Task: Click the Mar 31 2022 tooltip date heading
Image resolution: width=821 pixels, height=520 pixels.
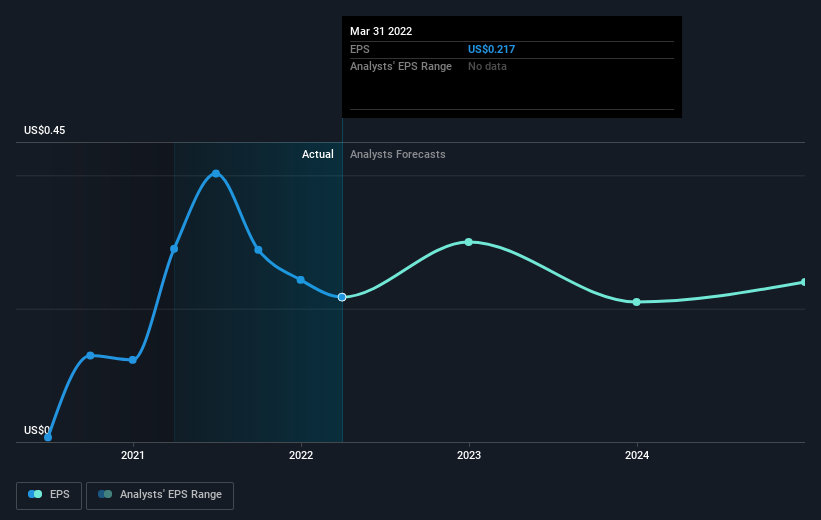Action: [x=381, y=31]
